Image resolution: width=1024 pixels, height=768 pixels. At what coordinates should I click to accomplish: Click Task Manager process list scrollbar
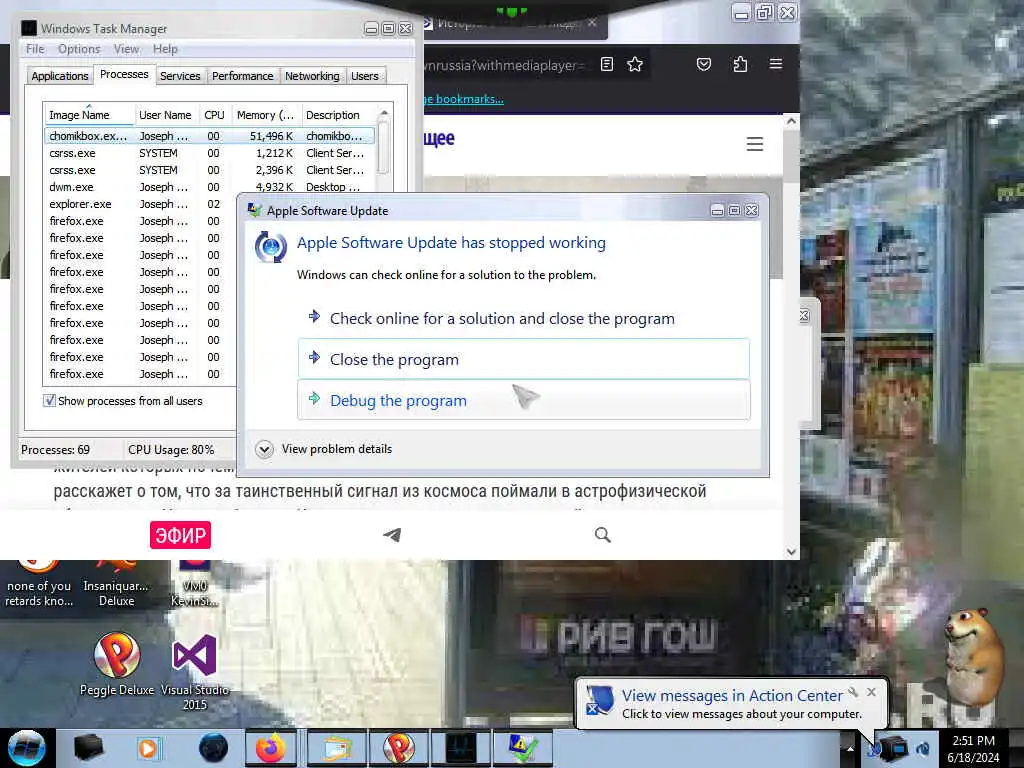pos(384,148)
